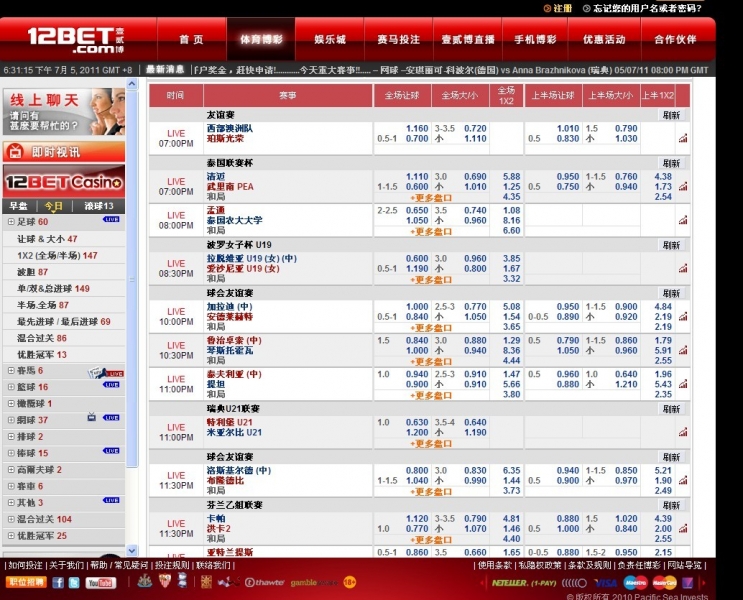Open the 赛马投注 navigation menu
This screenshot has height=600, width=743.
399,39
